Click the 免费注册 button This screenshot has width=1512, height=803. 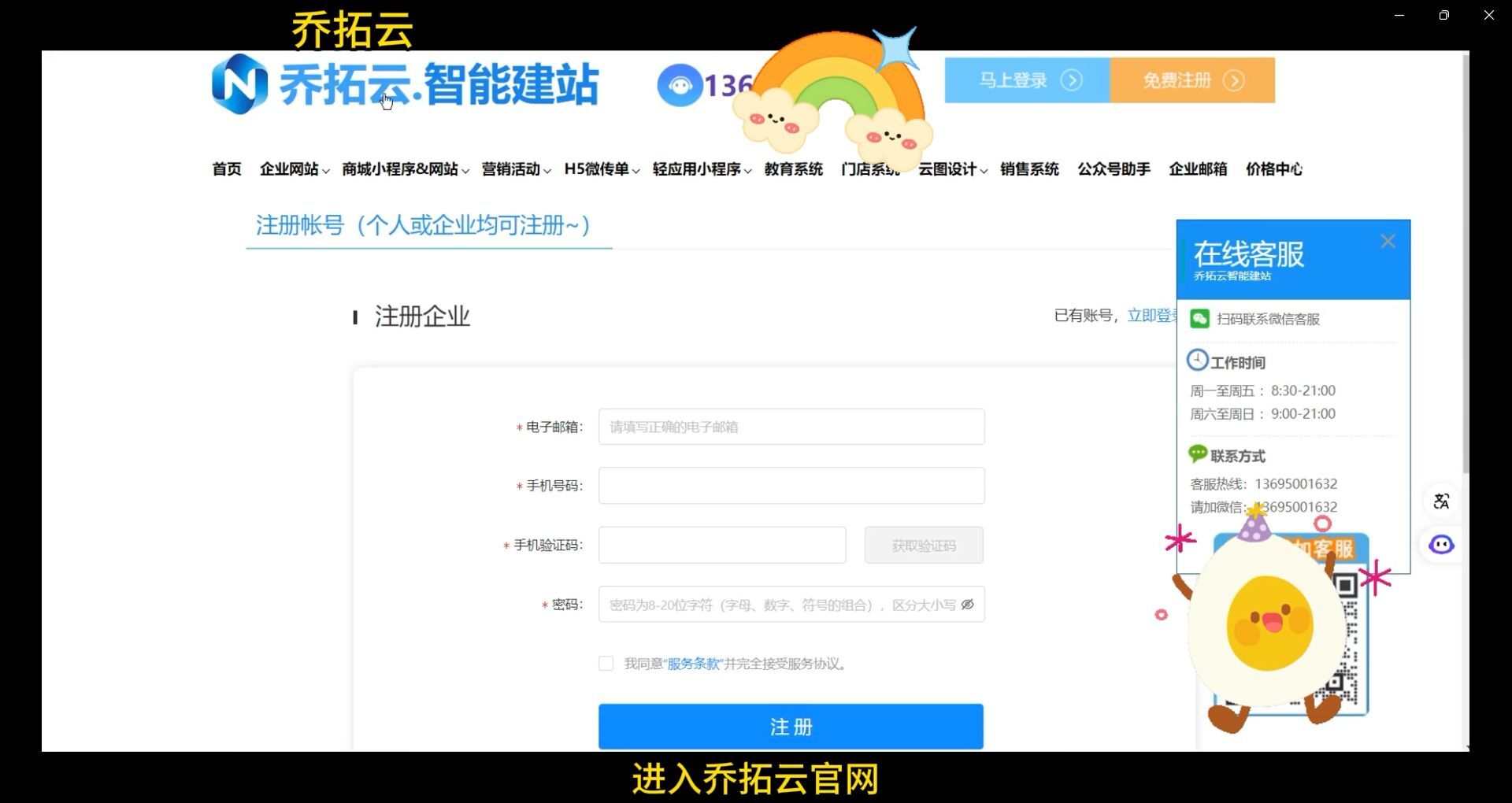click(x=1192, y=80)
